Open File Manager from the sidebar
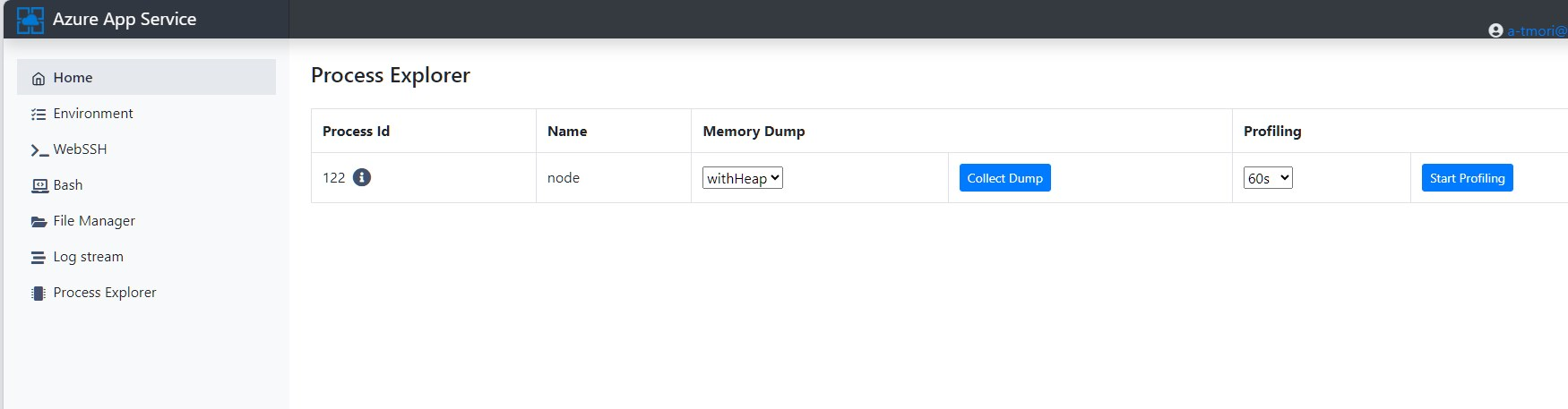Image resolution: width=1568 pixels, height=409 pixels. [x=93, y=221]
